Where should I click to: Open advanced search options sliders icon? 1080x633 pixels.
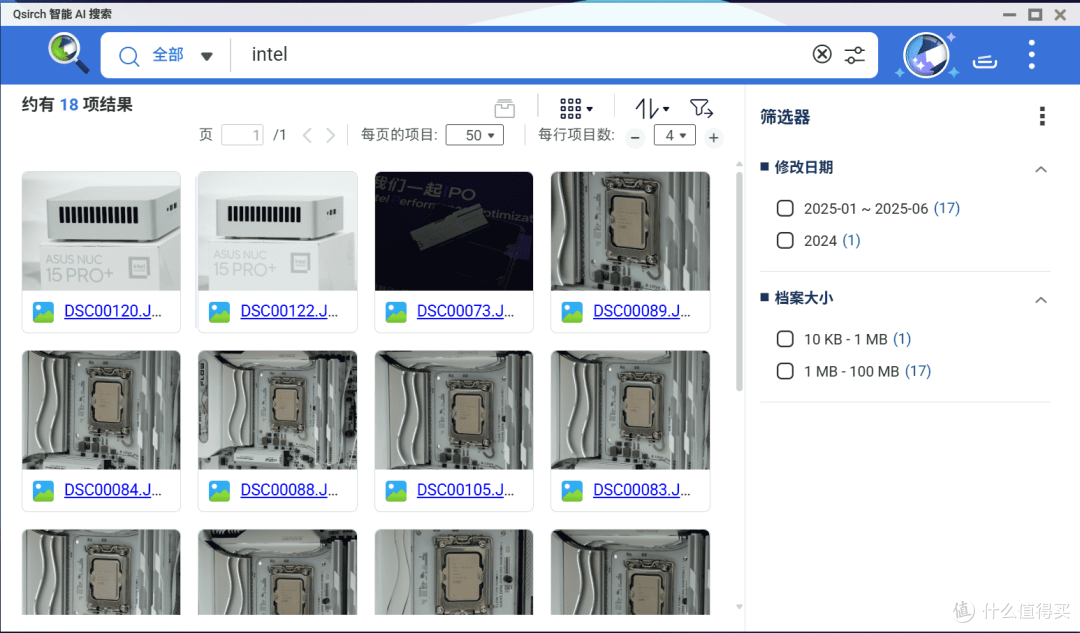click(855, 54)
